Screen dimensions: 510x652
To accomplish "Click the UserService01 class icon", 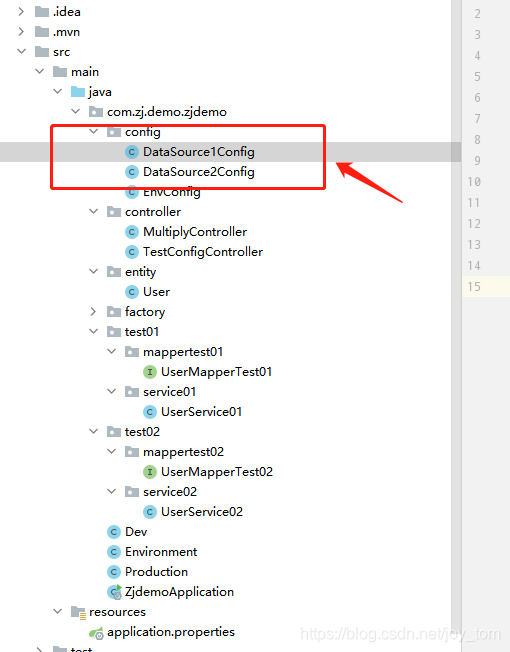I will click(150, 412).
